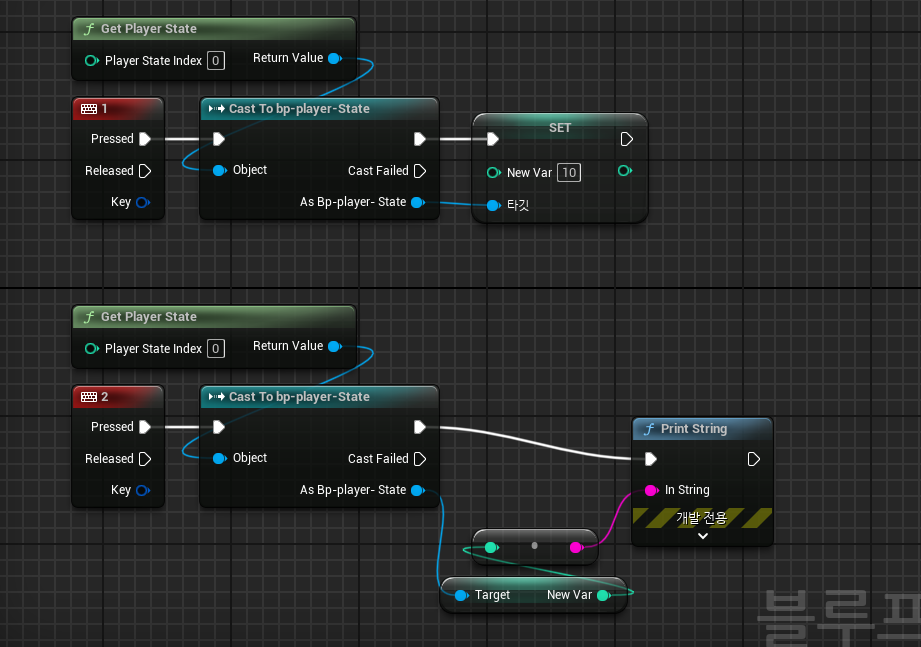921x647 pixels.
Task: Select the top Cast To bp-player-State node title
Action: point(299,109)
